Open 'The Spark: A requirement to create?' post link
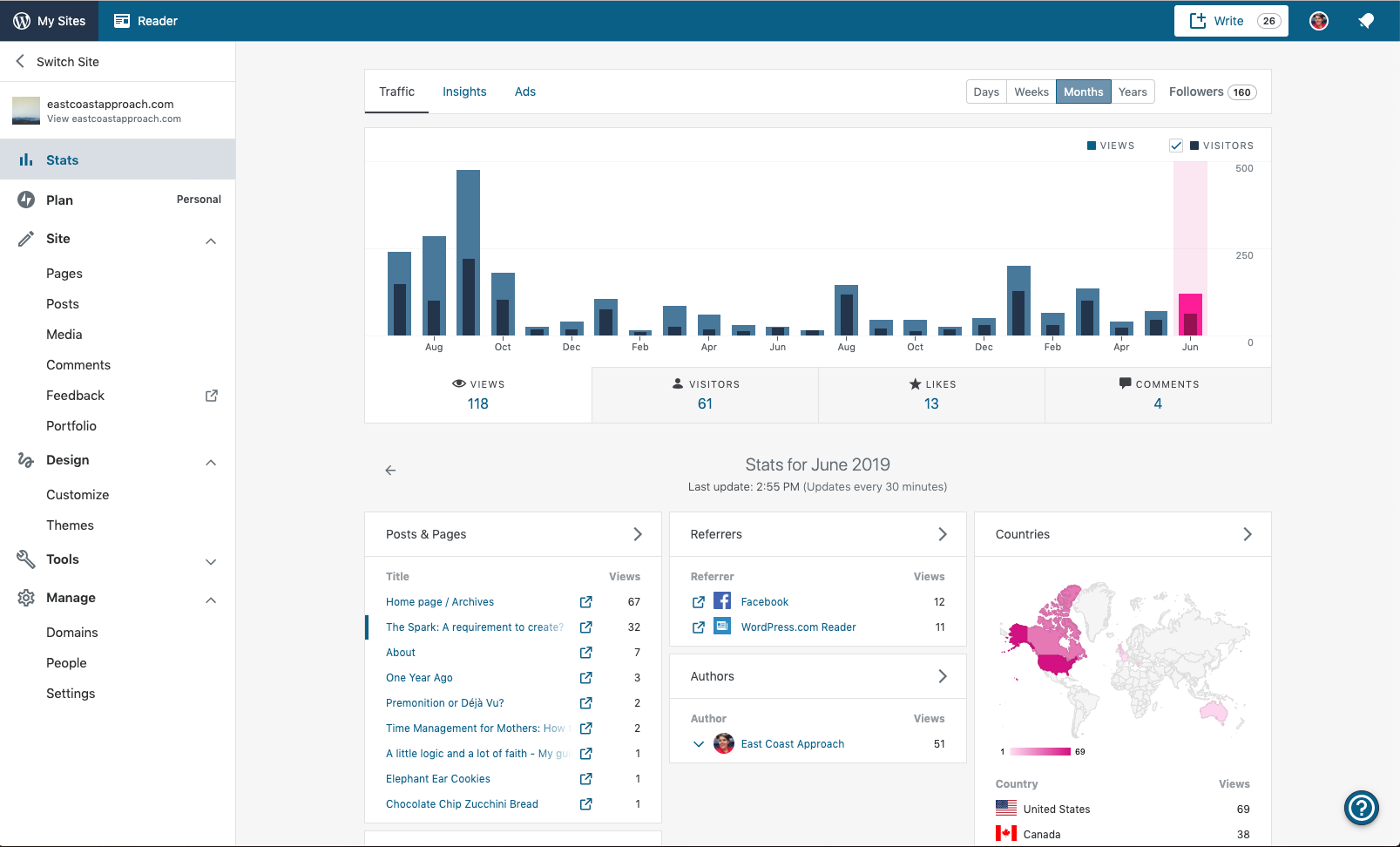 point(475,627)
